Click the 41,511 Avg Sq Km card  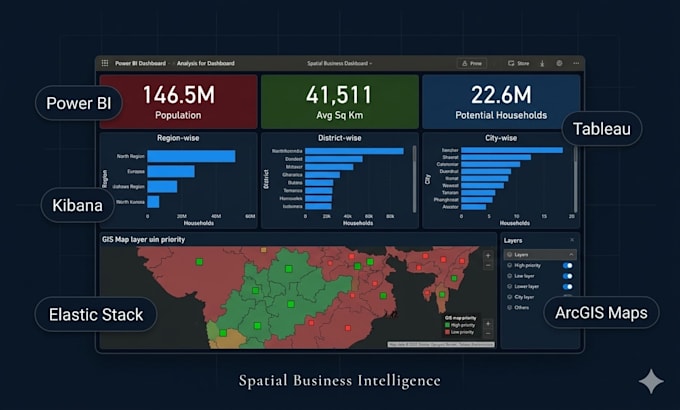(x=340, y=102)
